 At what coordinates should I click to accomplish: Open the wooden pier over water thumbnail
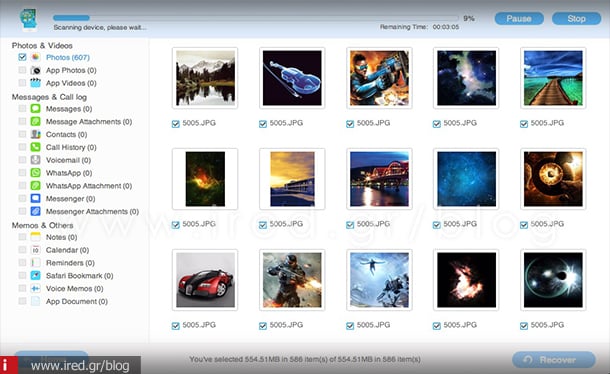(553, 78)
